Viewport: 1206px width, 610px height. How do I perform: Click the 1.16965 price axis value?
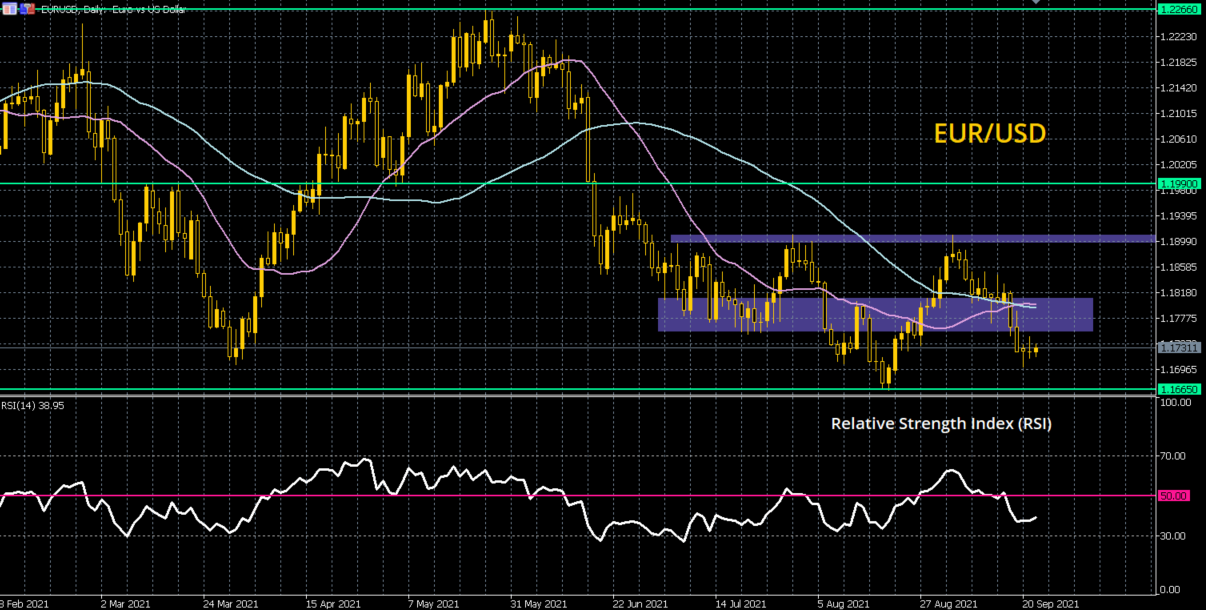coord(1178,370)
